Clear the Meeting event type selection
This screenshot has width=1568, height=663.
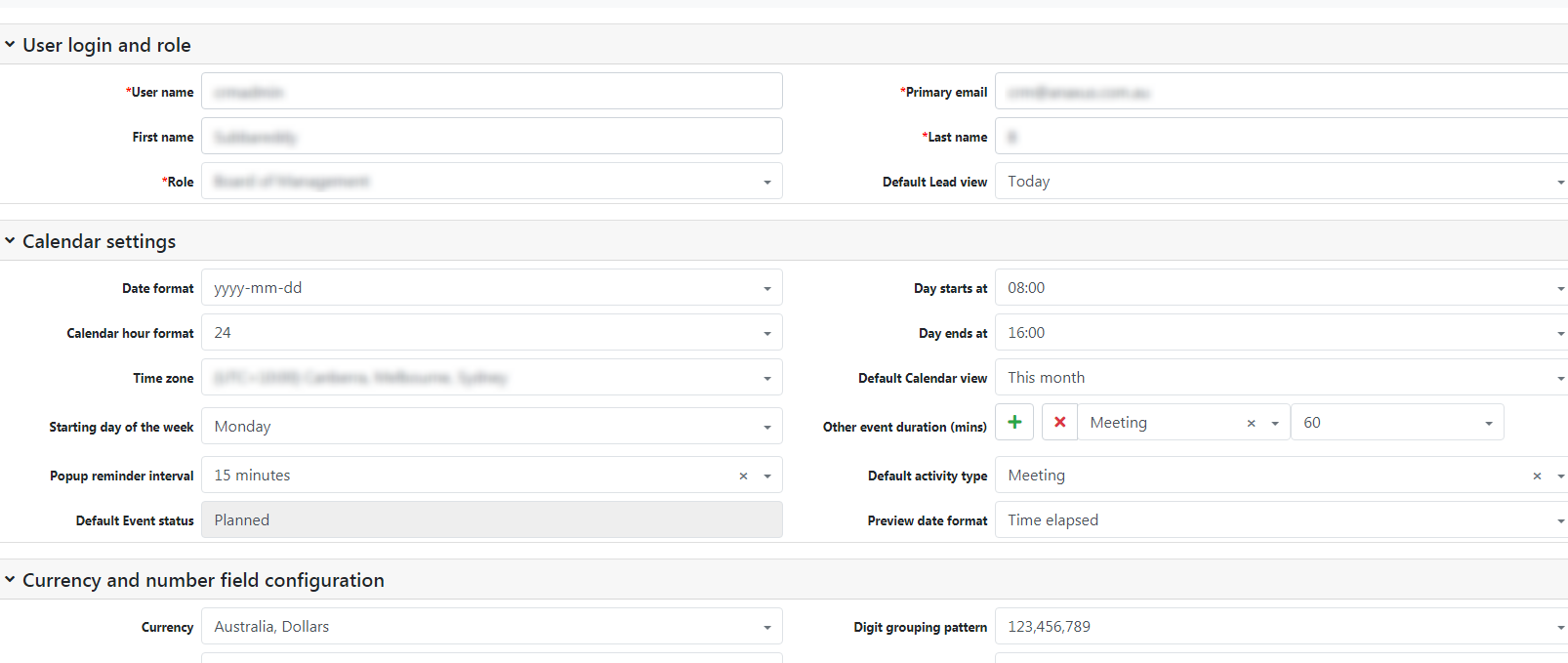[1251, 424]
